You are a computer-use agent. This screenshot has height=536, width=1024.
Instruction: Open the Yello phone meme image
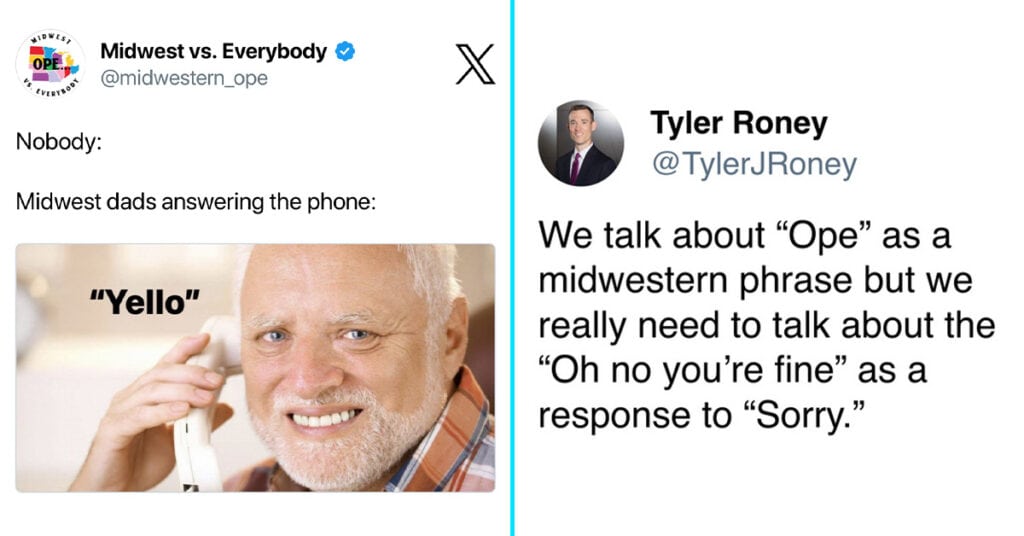[255, 368]
